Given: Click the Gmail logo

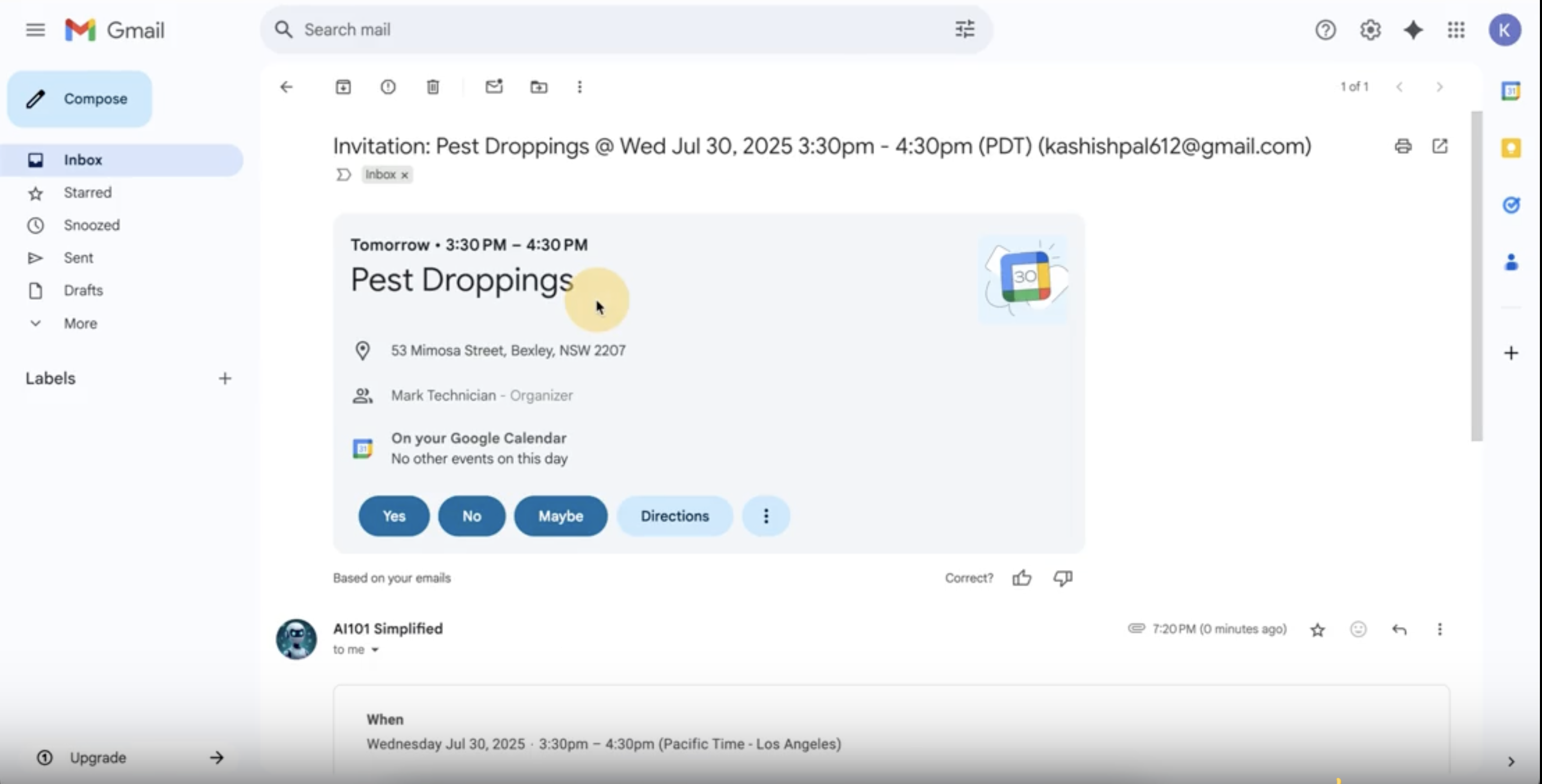Looking at the screenshot, I should click(x=114, y=30).
